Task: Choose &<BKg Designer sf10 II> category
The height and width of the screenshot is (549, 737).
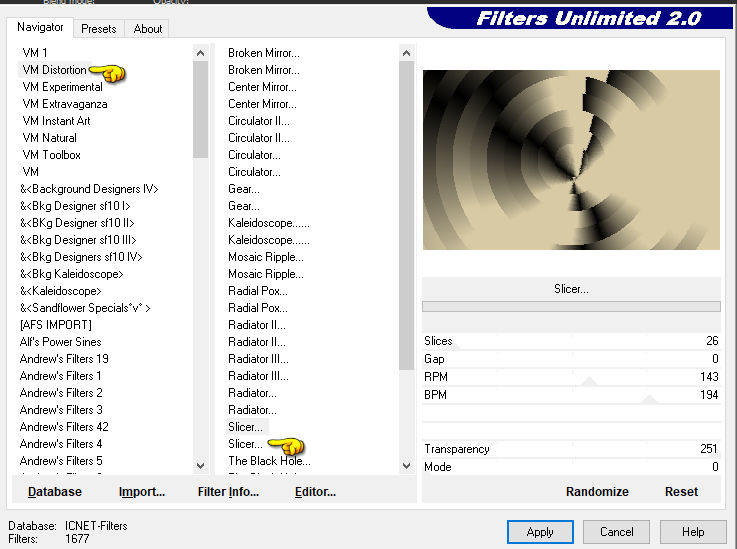Action: (77, 223)
